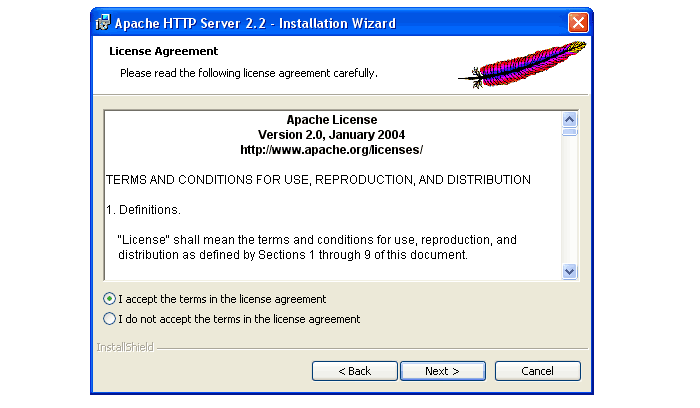The width and height of the screenshot is (700, 408).
Task: Choose 'I do not accept the terms' option
Action: click(x=110, y=319)
